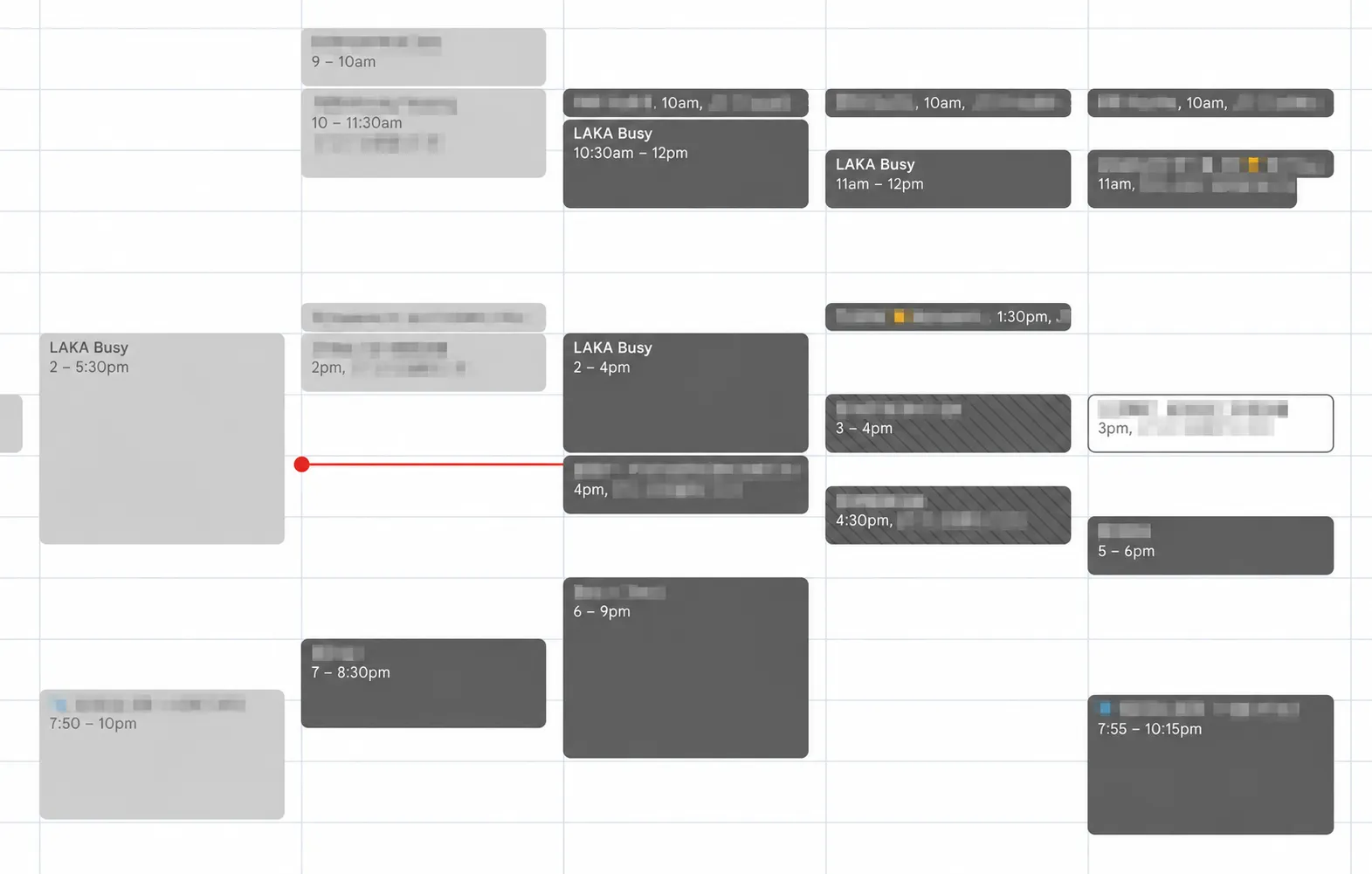The image size is (1372, 874).
Task: Open the 7:50 – 10pm event
Action: point(162,754)
